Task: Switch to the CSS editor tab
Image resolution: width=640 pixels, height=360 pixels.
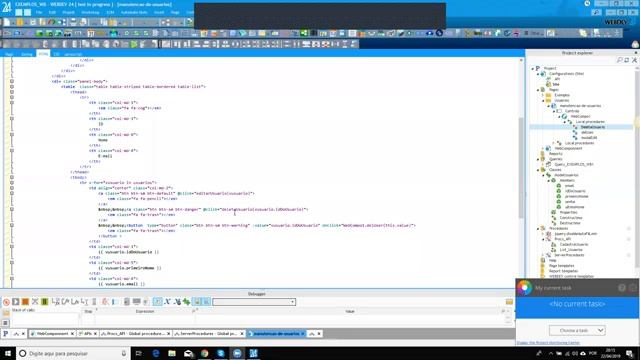Action: [x=56, y=54]
